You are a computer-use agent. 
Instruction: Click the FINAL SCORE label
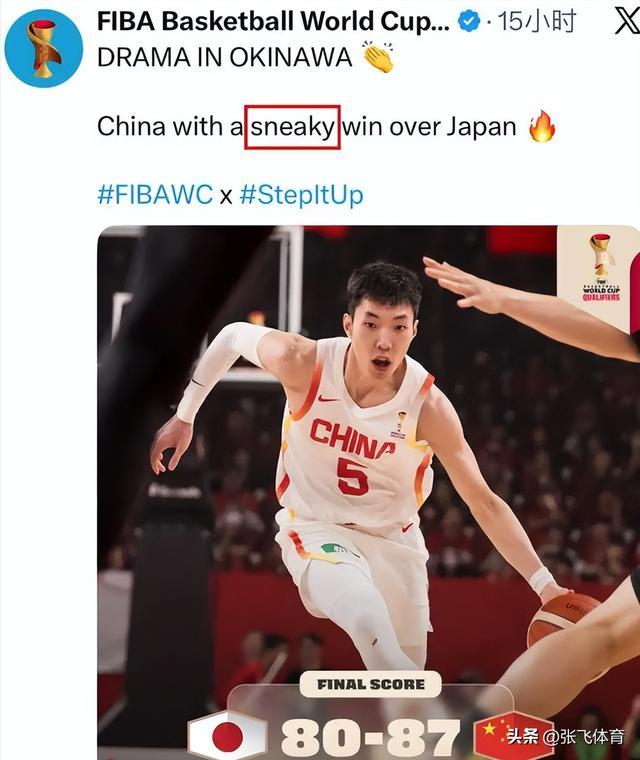(371, 684)
